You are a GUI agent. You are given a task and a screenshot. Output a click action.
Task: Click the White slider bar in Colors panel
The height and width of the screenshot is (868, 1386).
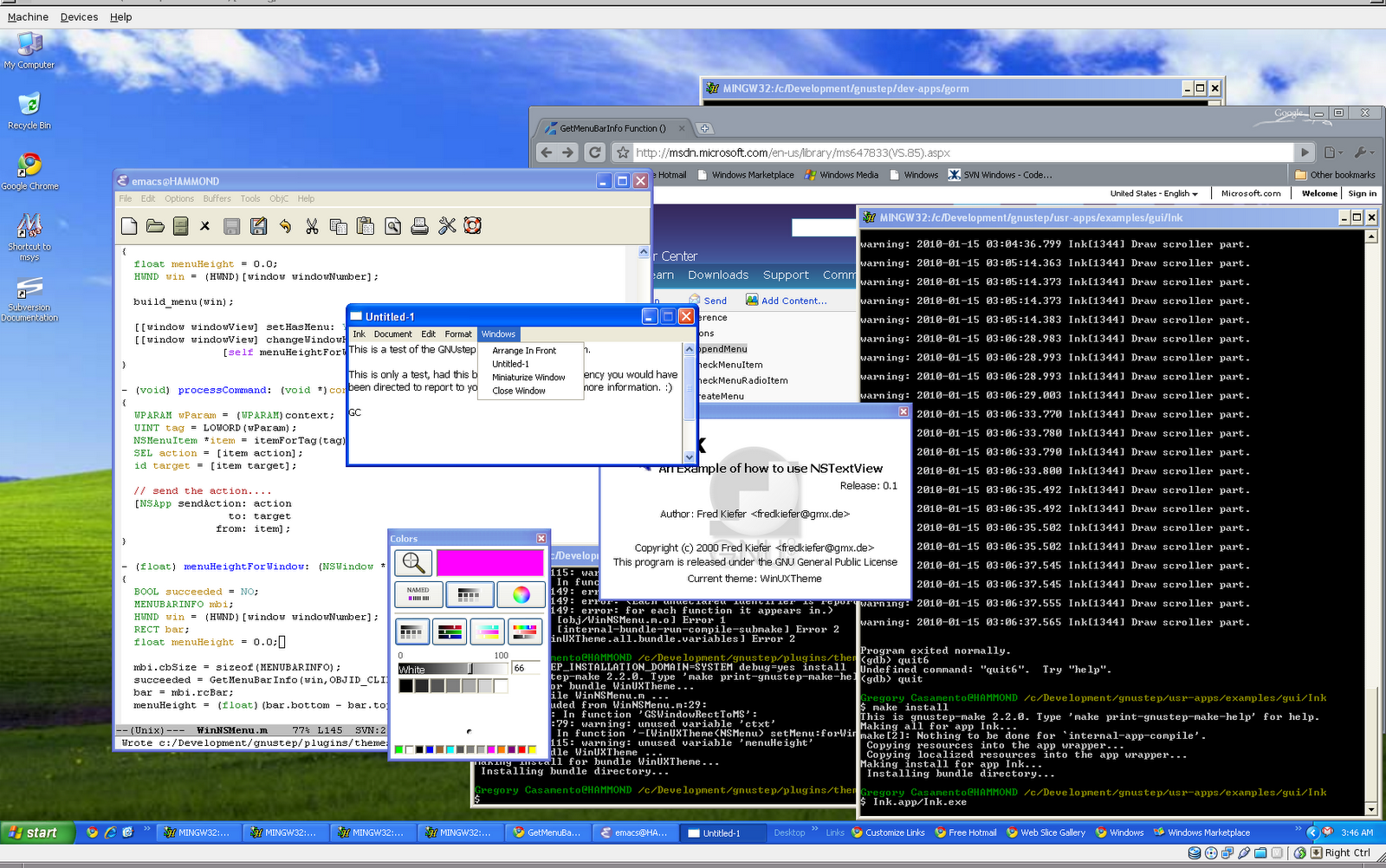pyautogui.click(x=452, y=669)
